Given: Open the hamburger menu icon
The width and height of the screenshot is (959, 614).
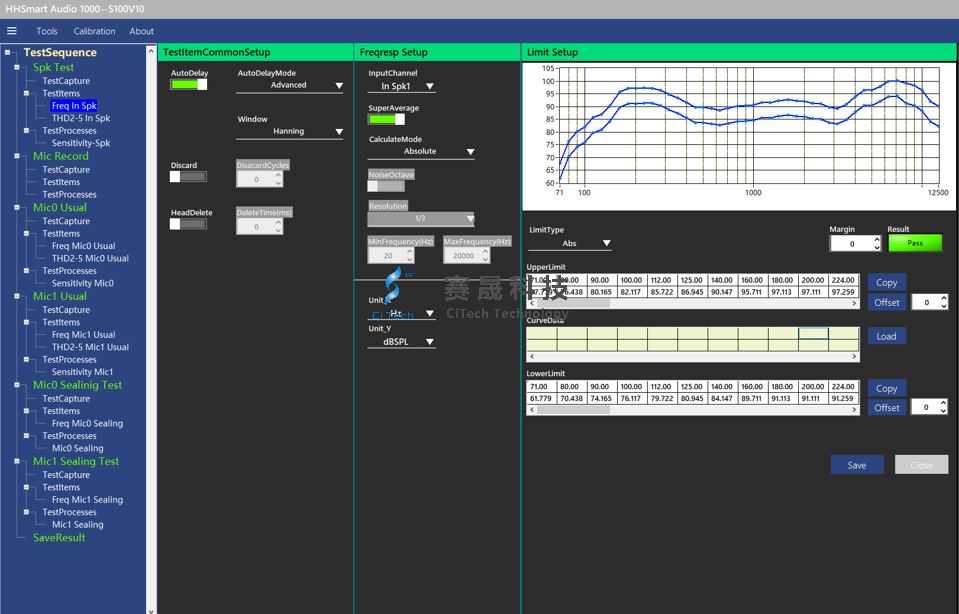Looking at the screenshot, I should click(x=12, y=31).
